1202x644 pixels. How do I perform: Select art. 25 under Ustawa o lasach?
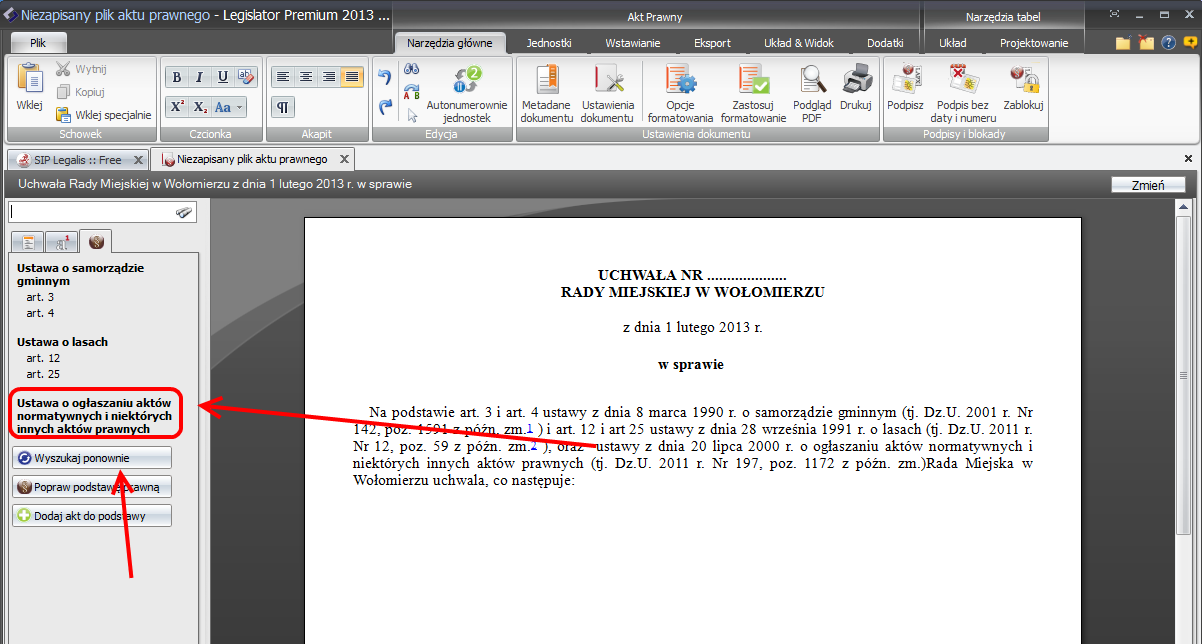point(44,374)
